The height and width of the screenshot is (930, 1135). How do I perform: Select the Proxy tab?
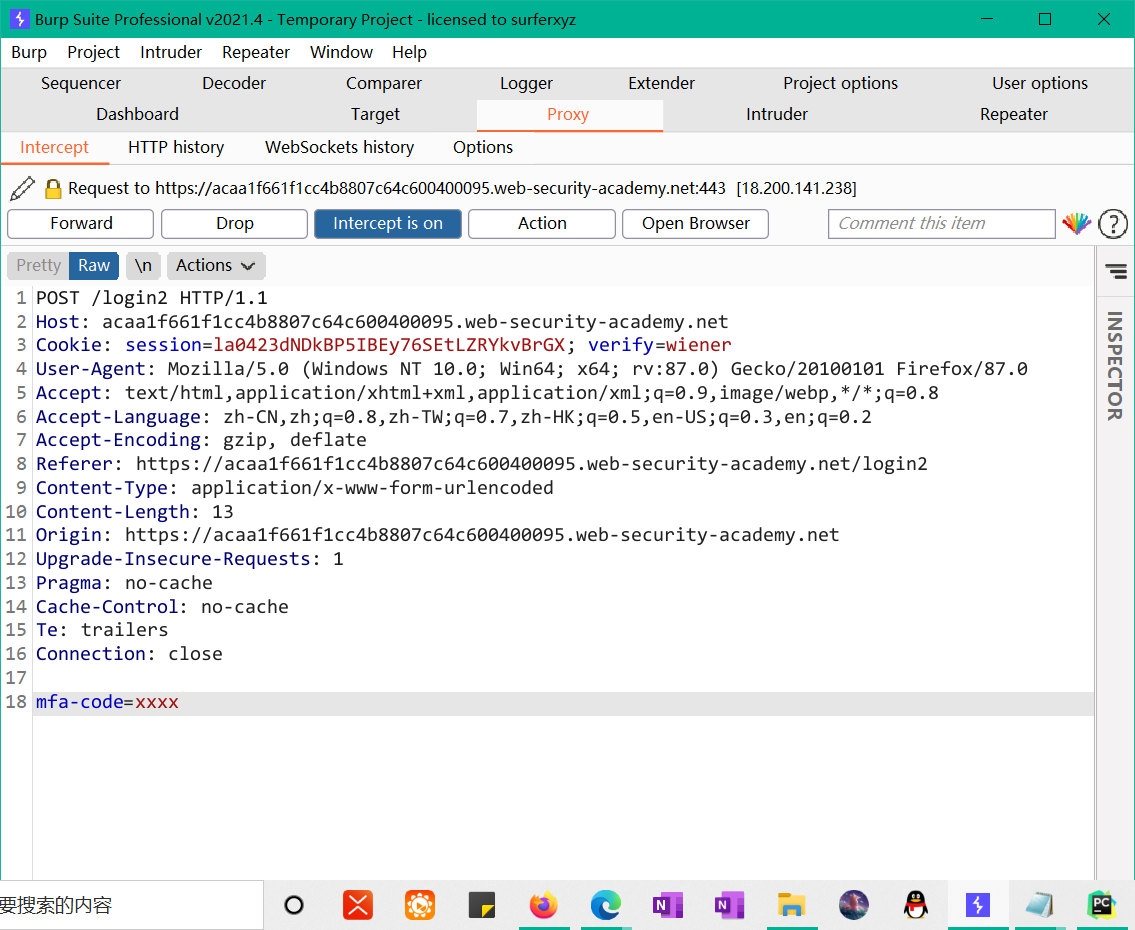(x=568, y=114)
